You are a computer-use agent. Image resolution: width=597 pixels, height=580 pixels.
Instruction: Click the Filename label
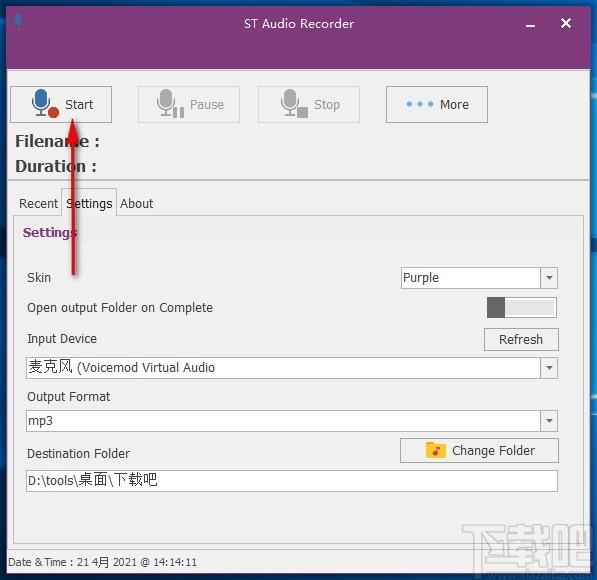[57, 141]
